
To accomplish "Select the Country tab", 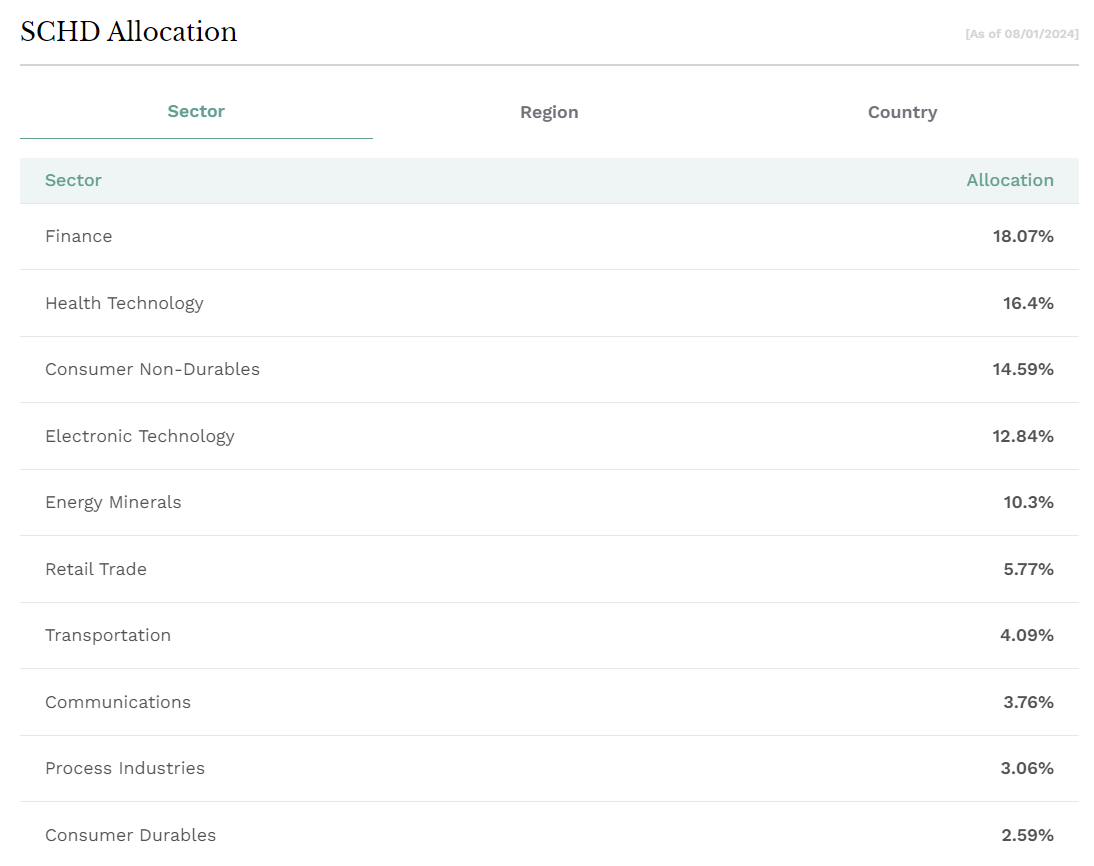I will (x=902, y=112).
